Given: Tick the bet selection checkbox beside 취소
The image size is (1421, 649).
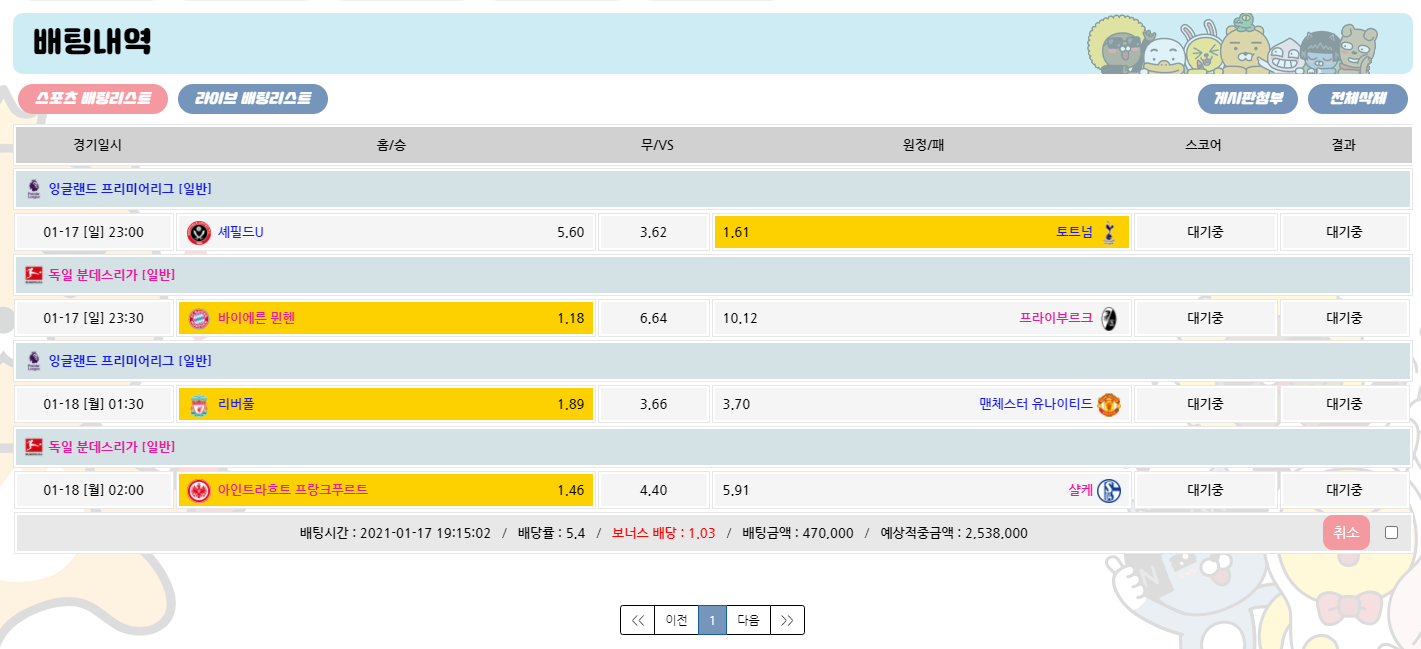Looking at the screenshot, I should click(1391, 533).
